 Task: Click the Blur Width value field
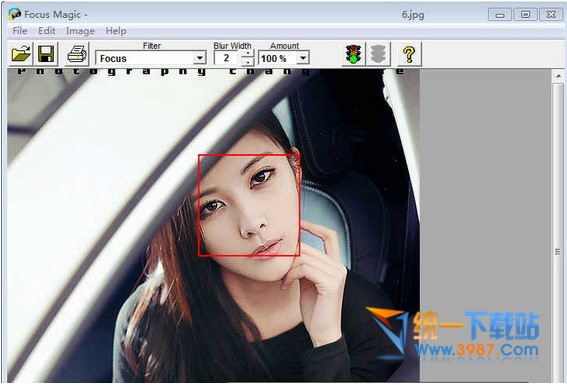click(x=227, y=58)
